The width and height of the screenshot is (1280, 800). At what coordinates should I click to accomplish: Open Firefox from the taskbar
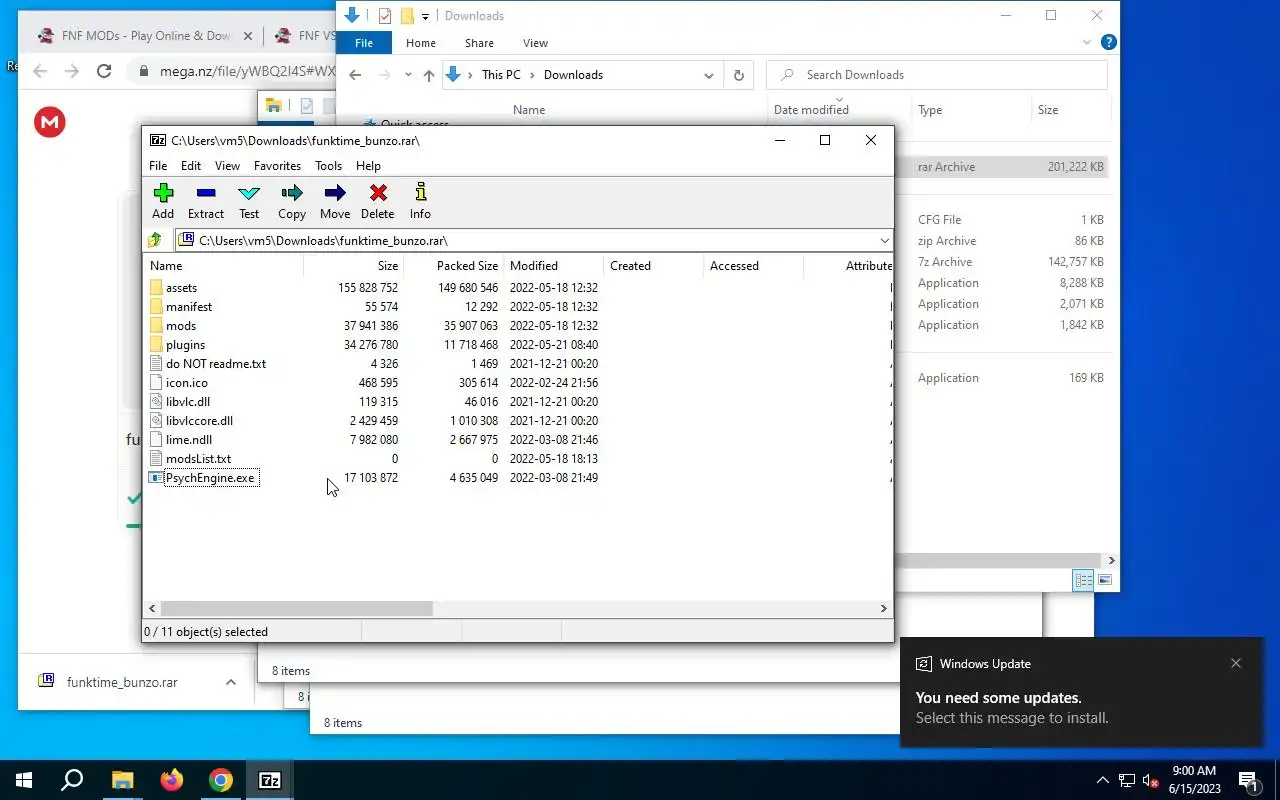click(x=172, y=780)
